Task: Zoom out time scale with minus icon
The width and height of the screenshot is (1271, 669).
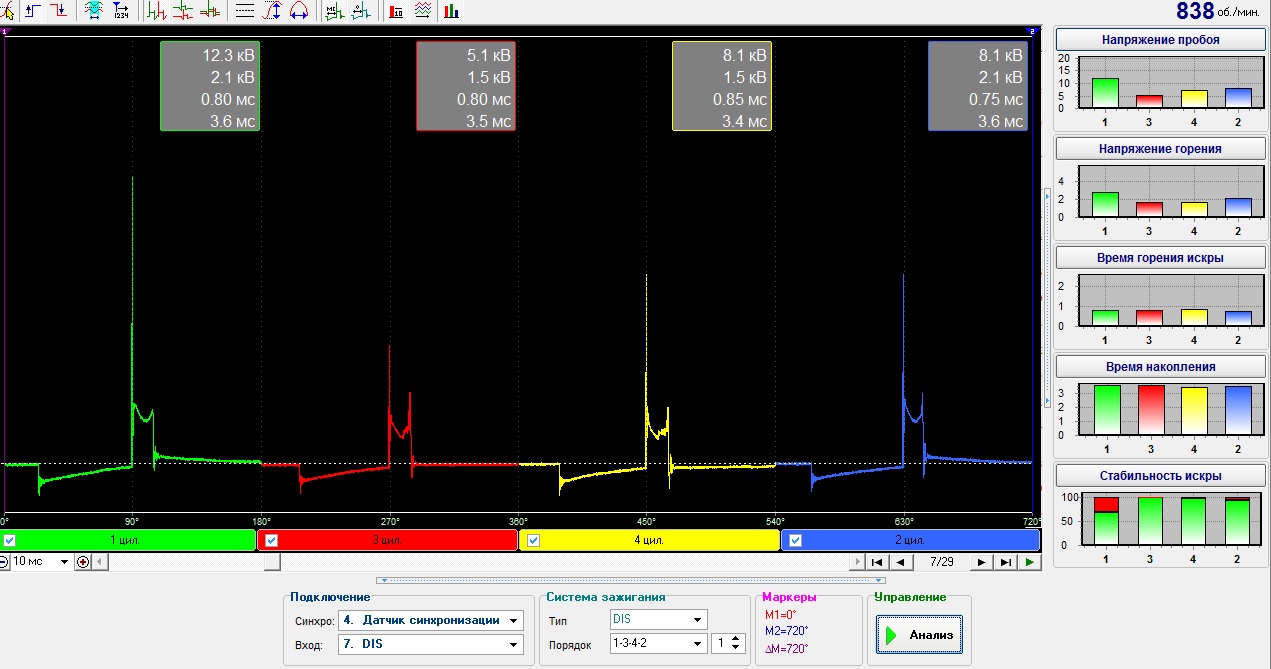Action: click(x=6, y=562)
